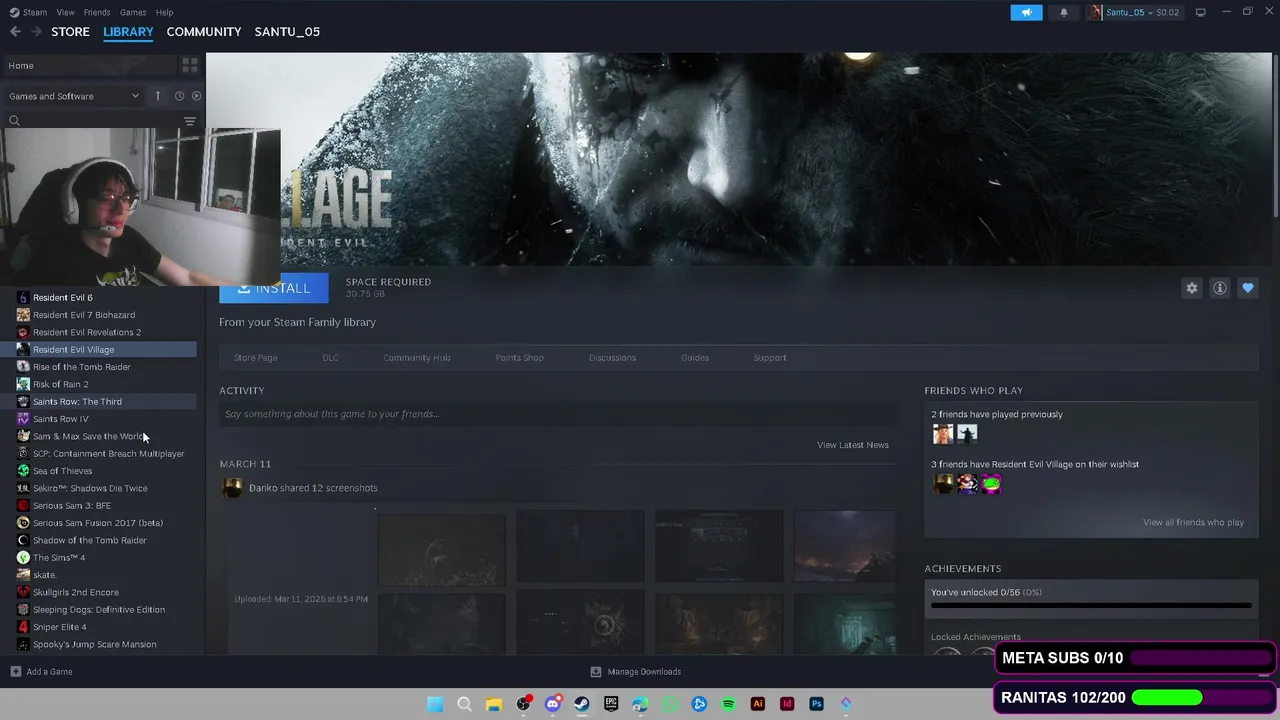Viewport: 1280px width, 720px height.
Task: Open the notifications bell
Action: pyautogui.click(x=1063, y=12)
